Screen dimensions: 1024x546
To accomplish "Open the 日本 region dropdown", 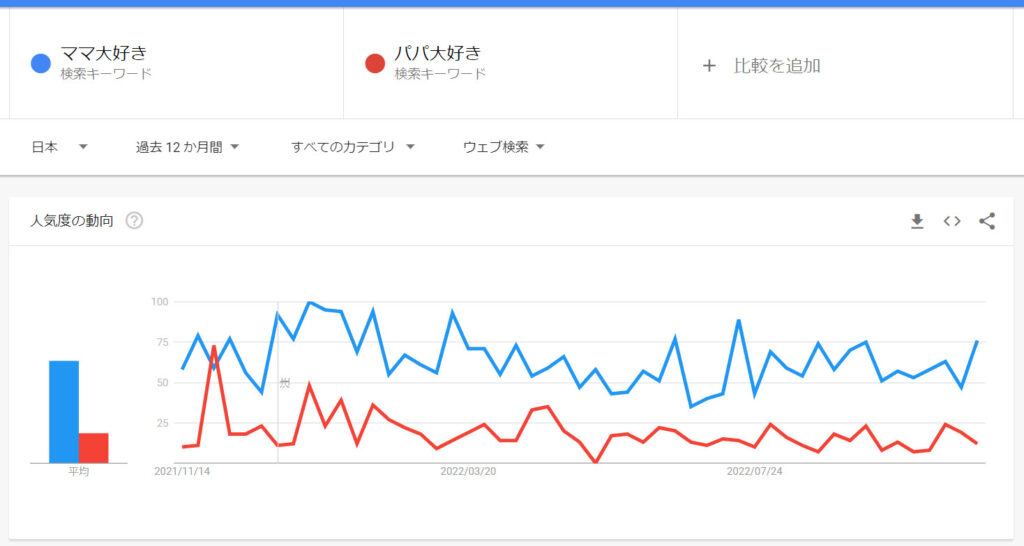I will [x=60, y=147].
